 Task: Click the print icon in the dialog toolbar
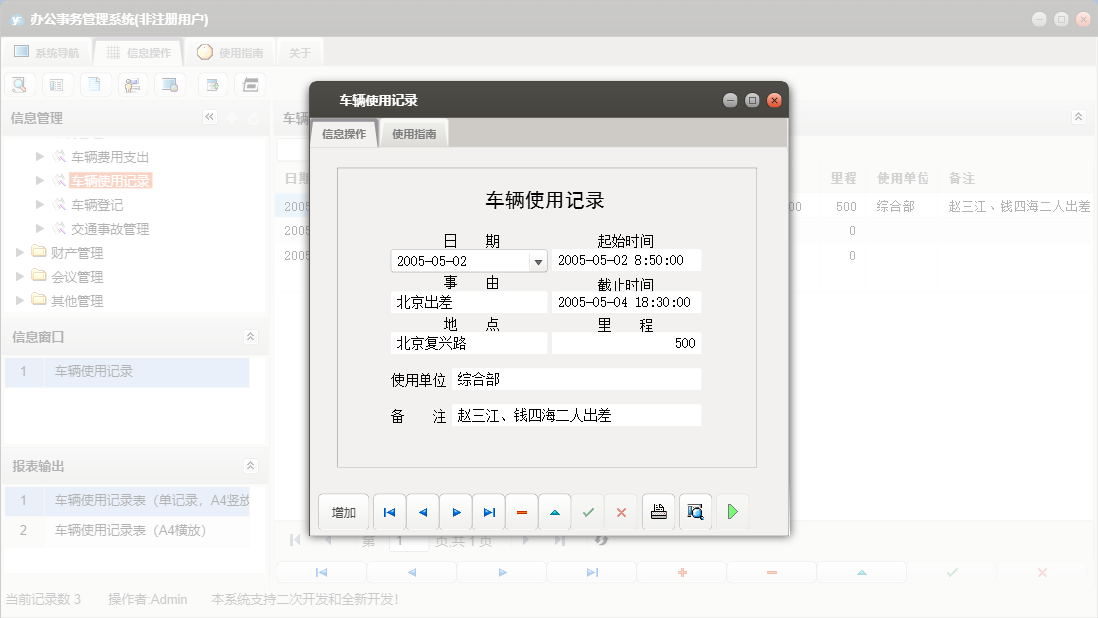click(x=657, y=511)
